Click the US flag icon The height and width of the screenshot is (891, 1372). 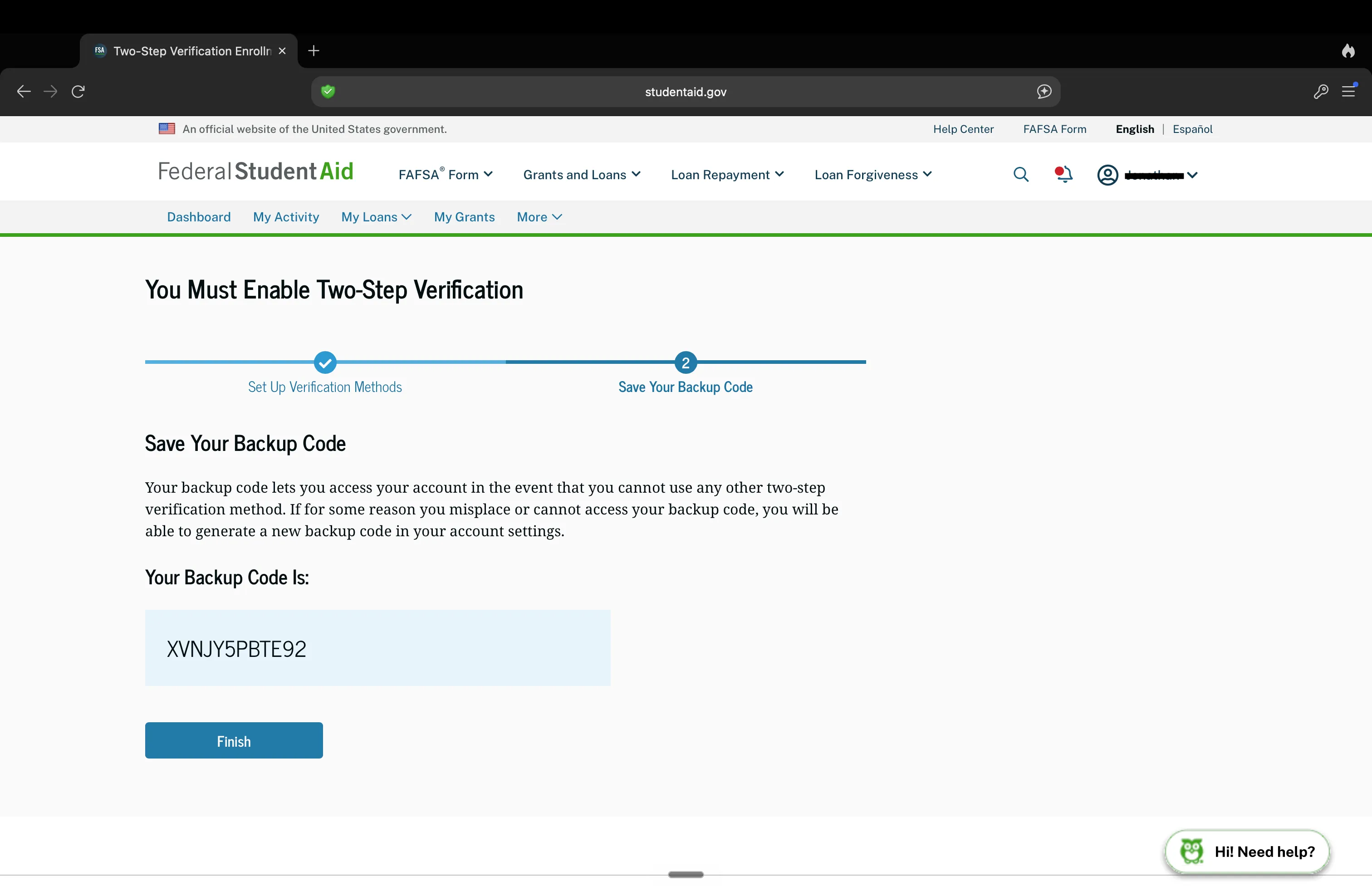pyautogui.click(x=167, y=128)
